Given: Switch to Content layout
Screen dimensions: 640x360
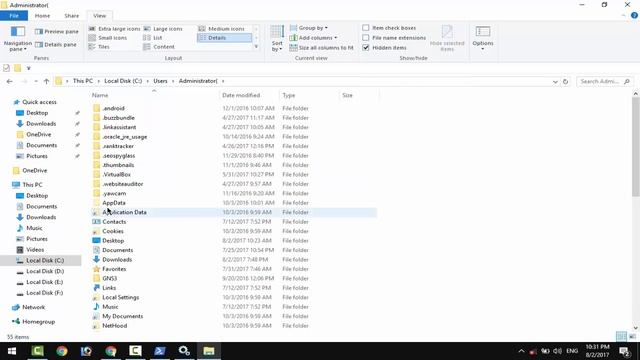Looking at the screenshot, I should coord(159,47).
